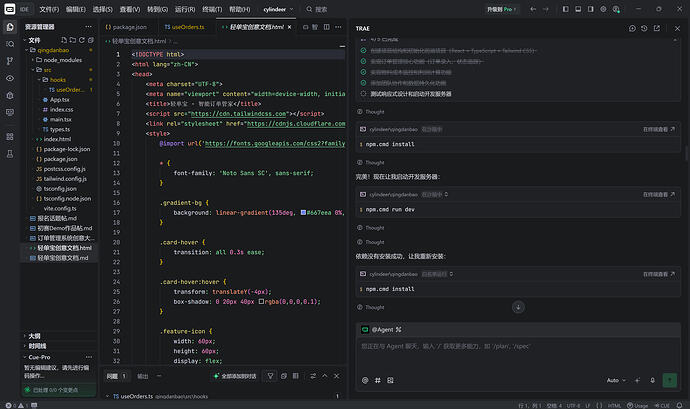Viewport: 690px width, 409px height.
Task: Send the message with green send button
Action: [670, 380]
